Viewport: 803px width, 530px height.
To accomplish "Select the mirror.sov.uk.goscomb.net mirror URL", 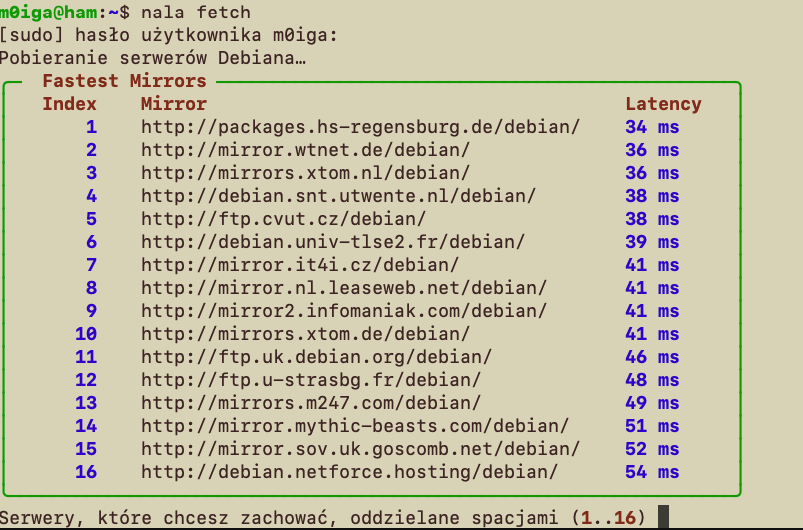I will pos(361,450).
